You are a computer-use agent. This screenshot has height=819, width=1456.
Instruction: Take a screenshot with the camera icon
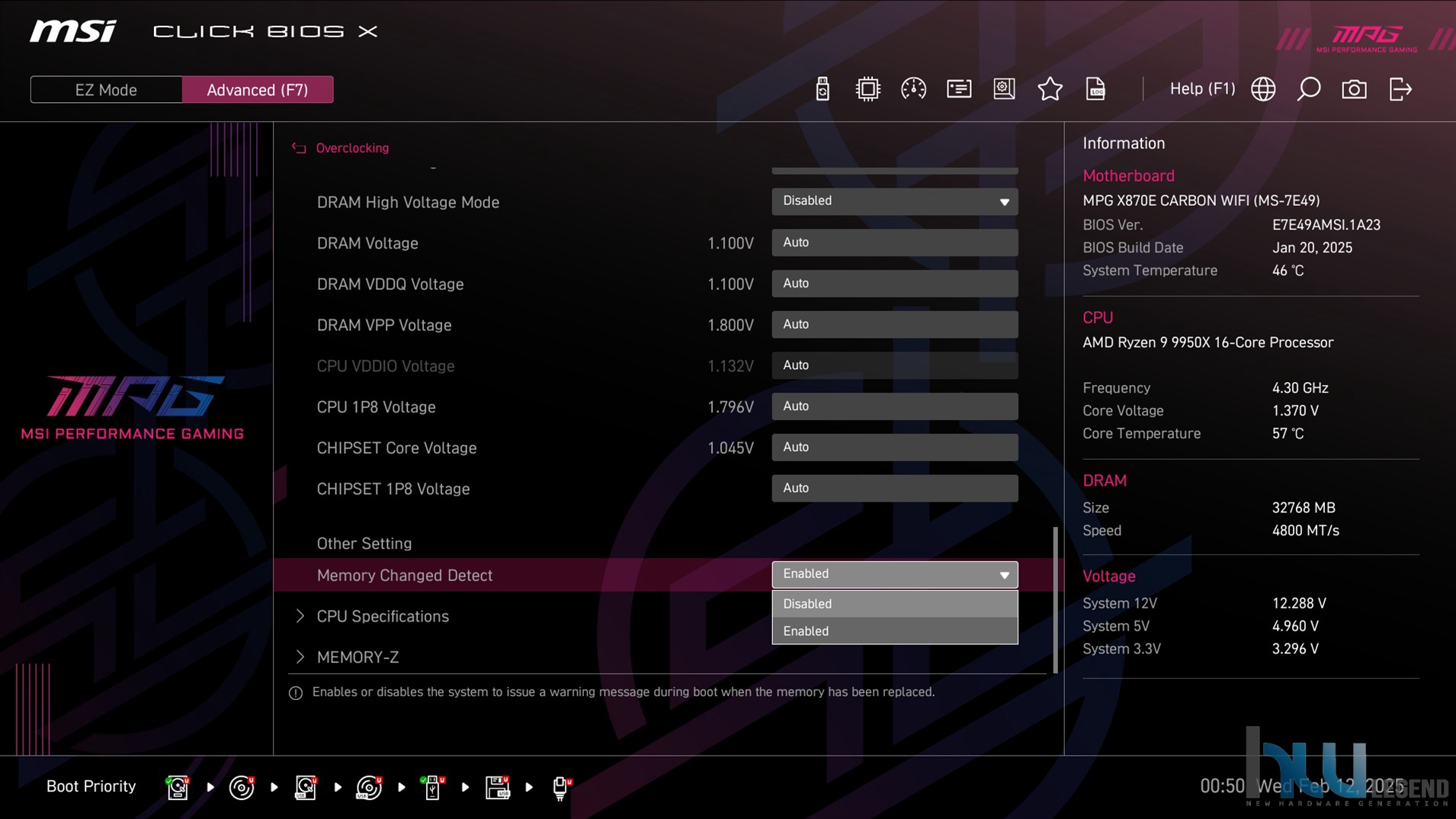(1354, 89)
